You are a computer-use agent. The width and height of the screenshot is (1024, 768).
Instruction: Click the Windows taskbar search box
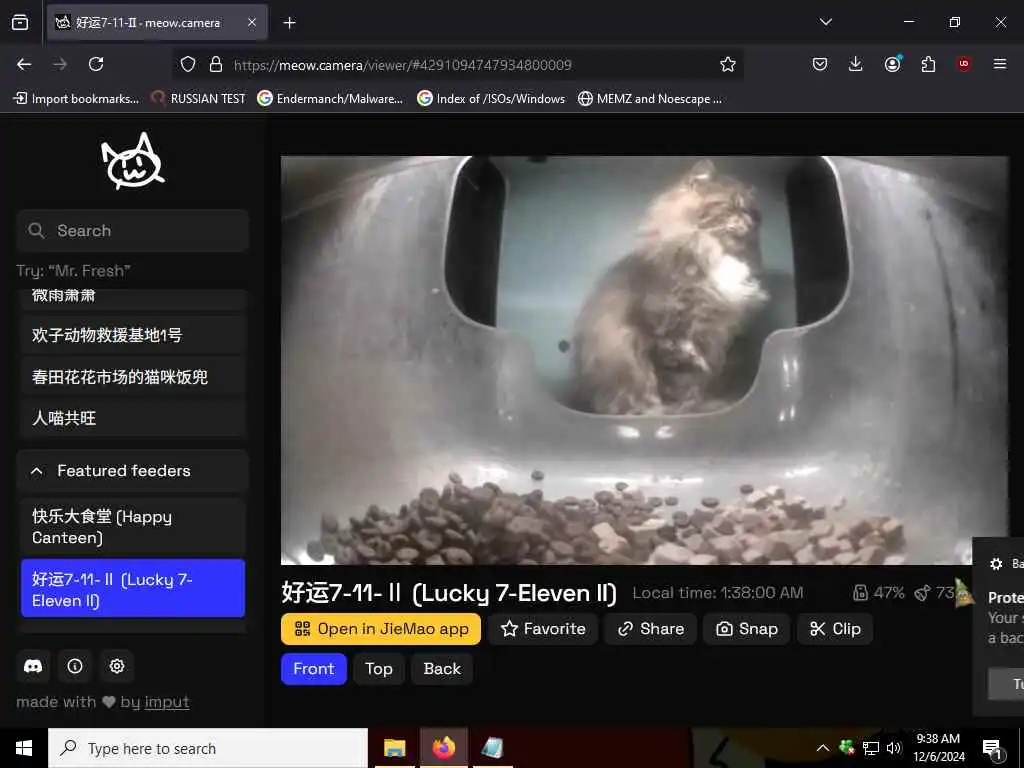pyautogui.click(x=208, y=748)
